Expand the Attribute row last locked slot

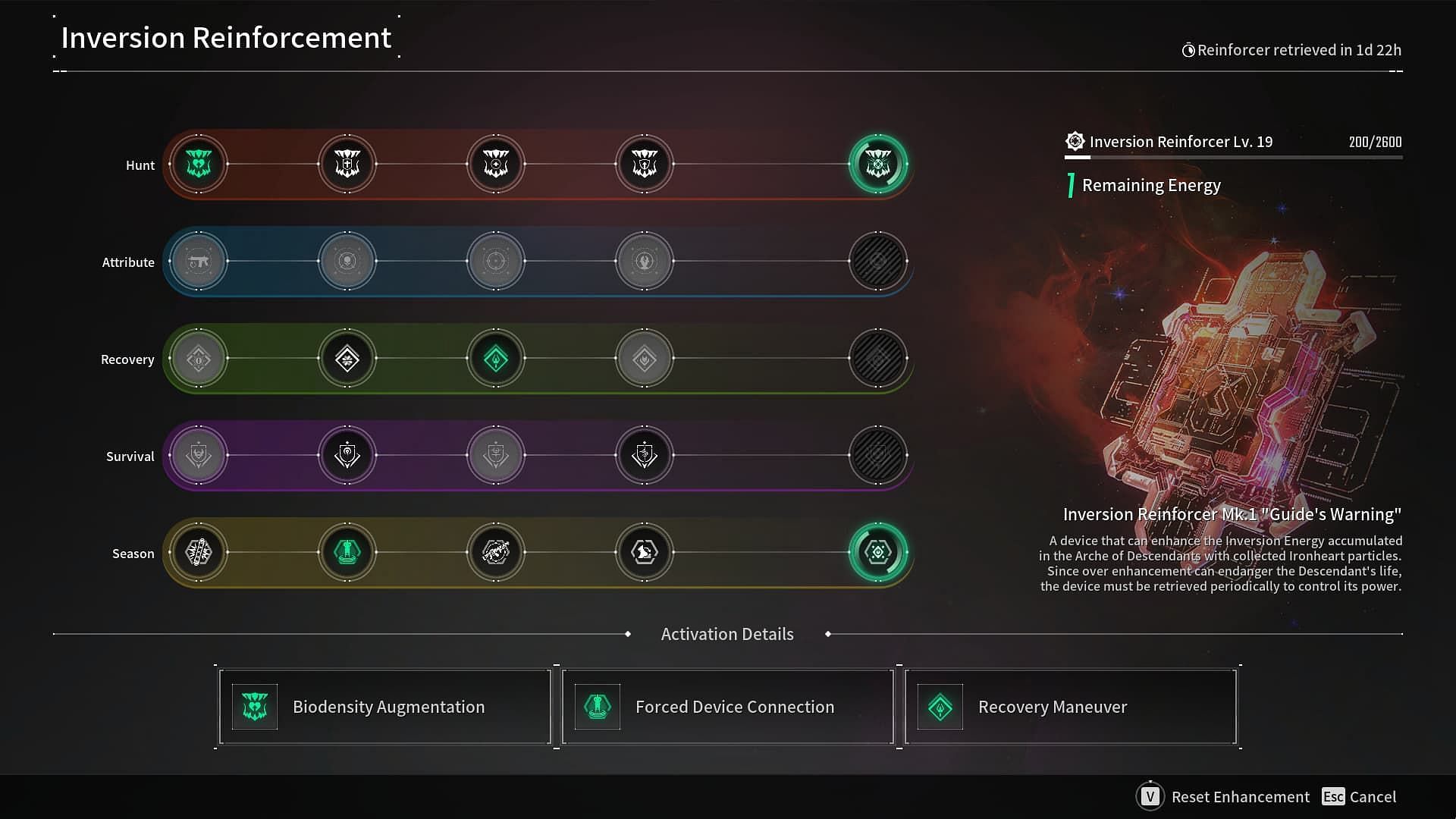(x=878, y=261)
